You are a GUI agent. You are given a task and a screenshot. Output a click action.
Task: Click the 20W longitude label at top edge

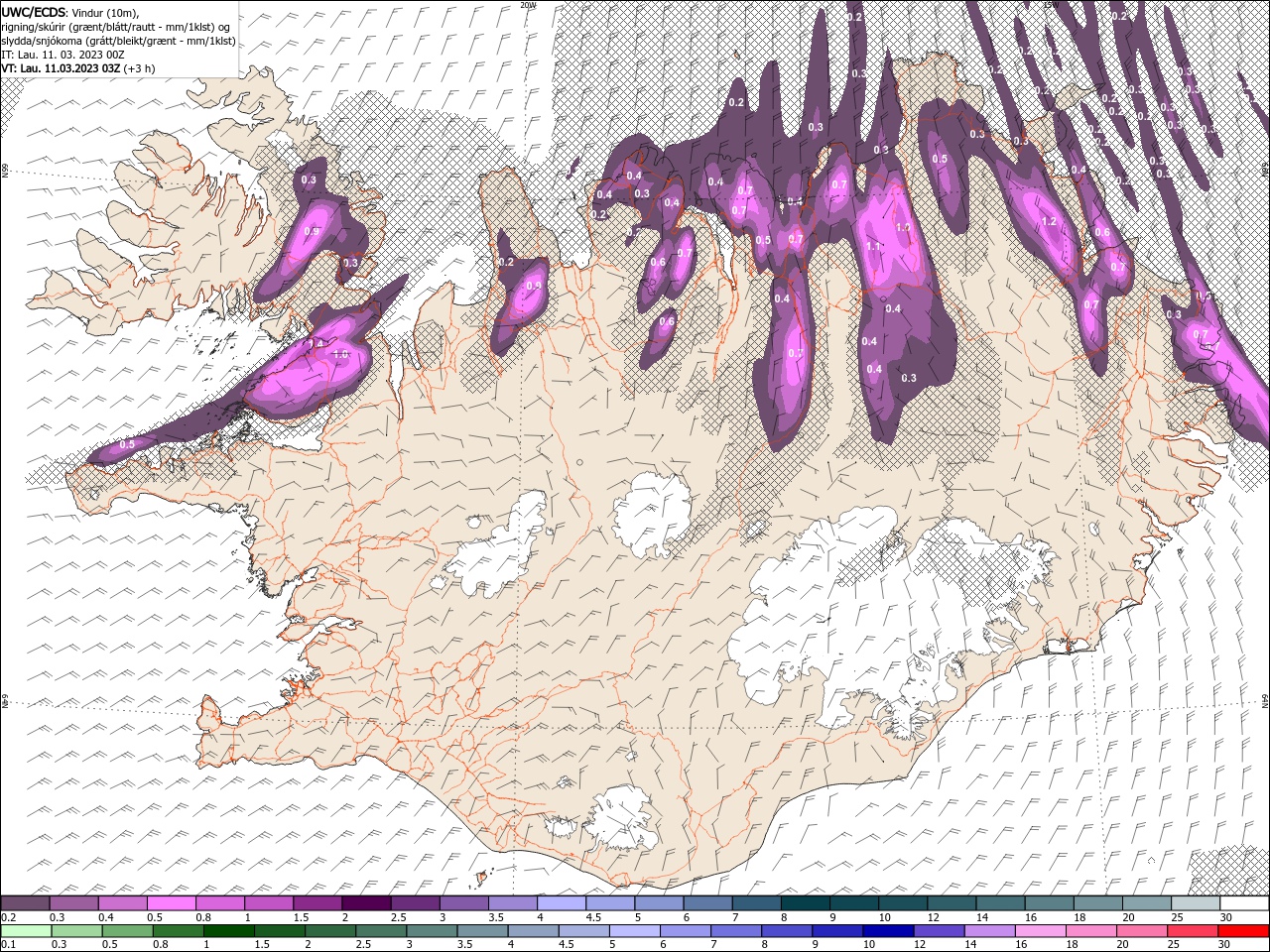[x=528, y=5]
